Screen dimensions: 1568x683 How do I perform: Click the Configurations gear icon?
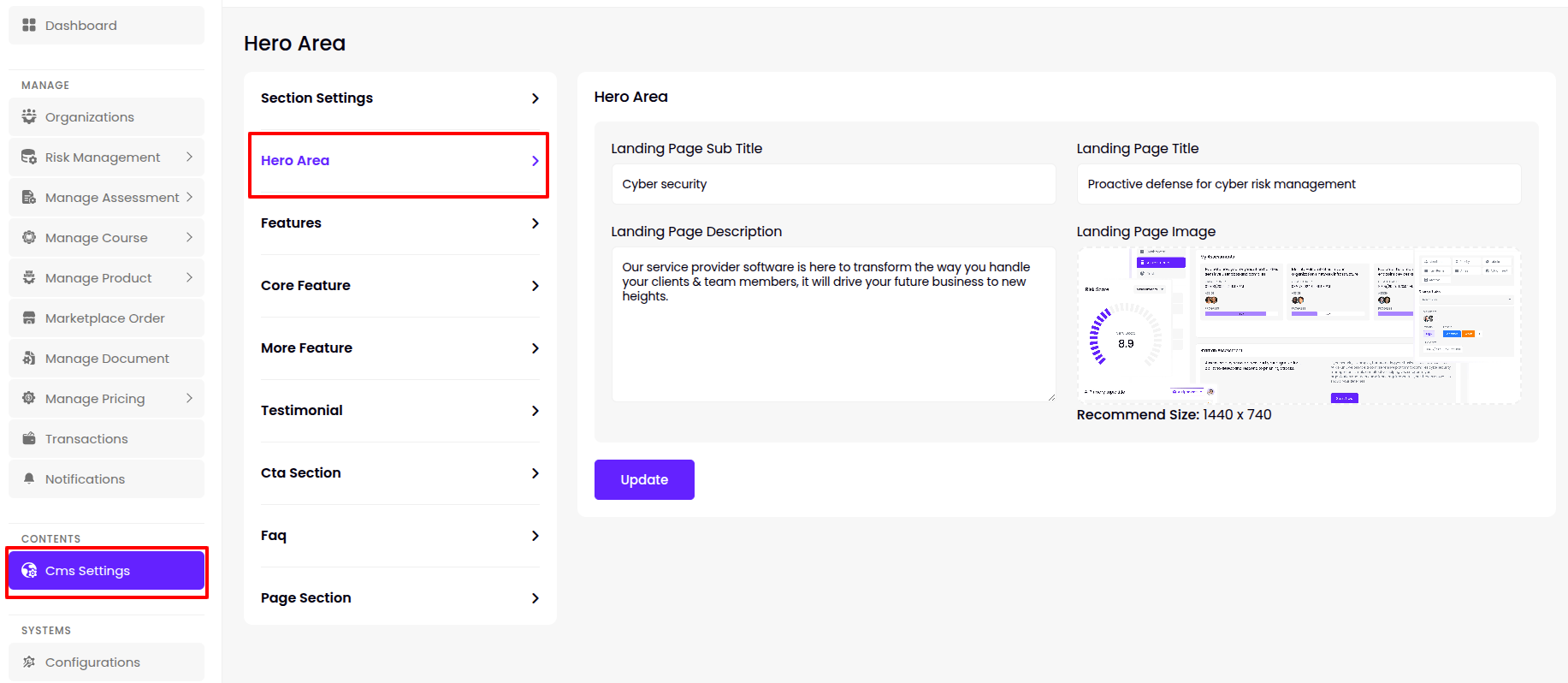(29, 662)
